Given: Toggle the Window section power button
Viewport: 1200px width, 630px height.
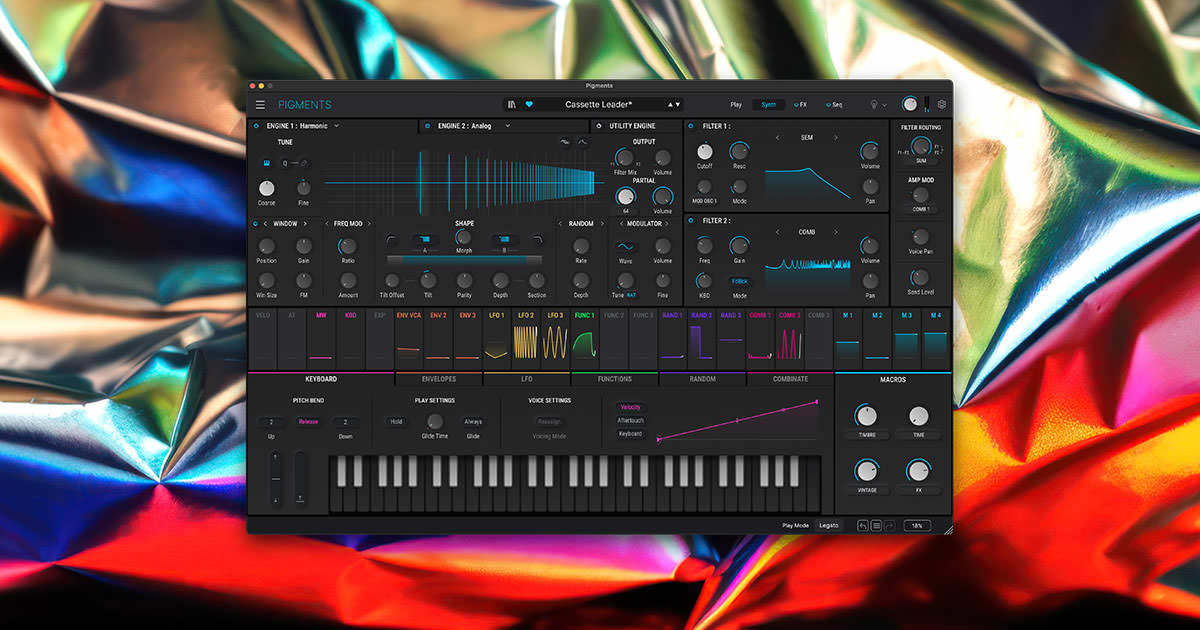Looking at the screenshot, I should [255, 224].
